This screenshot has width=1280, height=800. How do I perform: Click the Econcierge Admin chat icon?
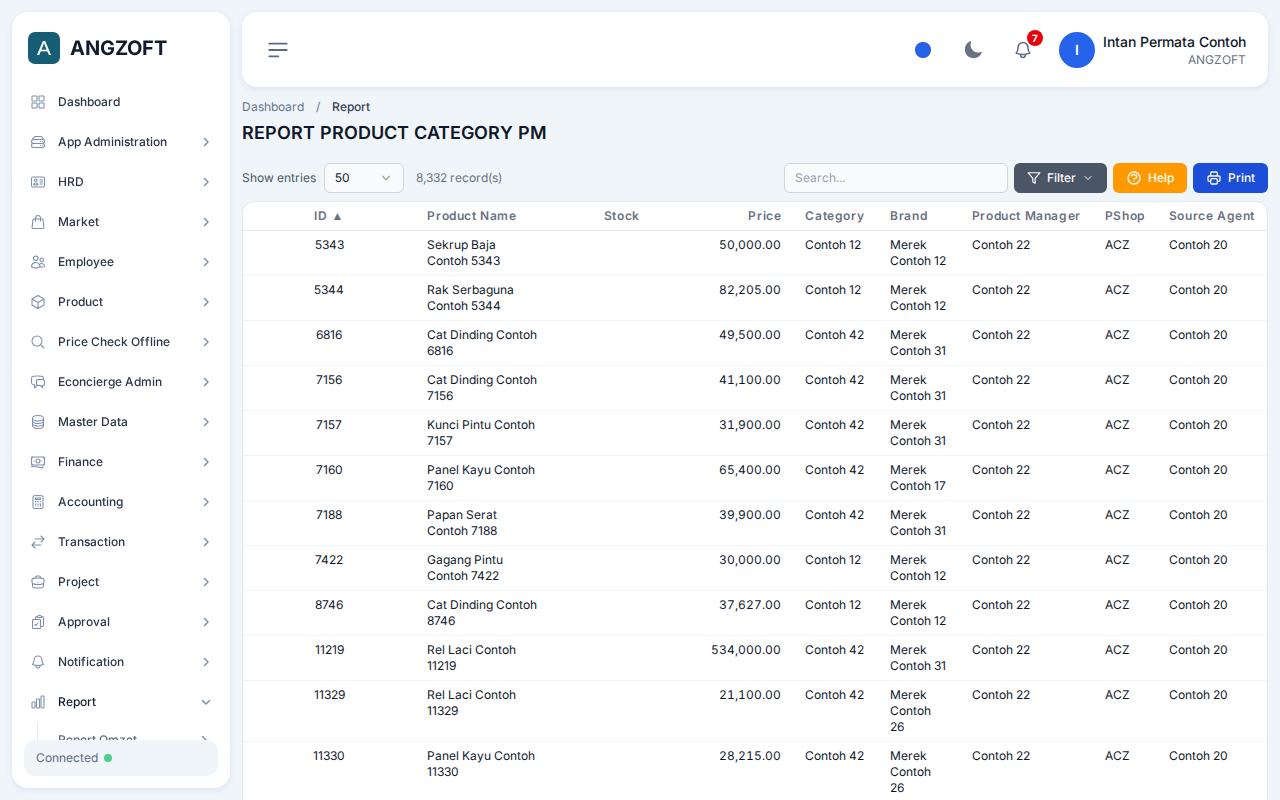tap(38, 382)
